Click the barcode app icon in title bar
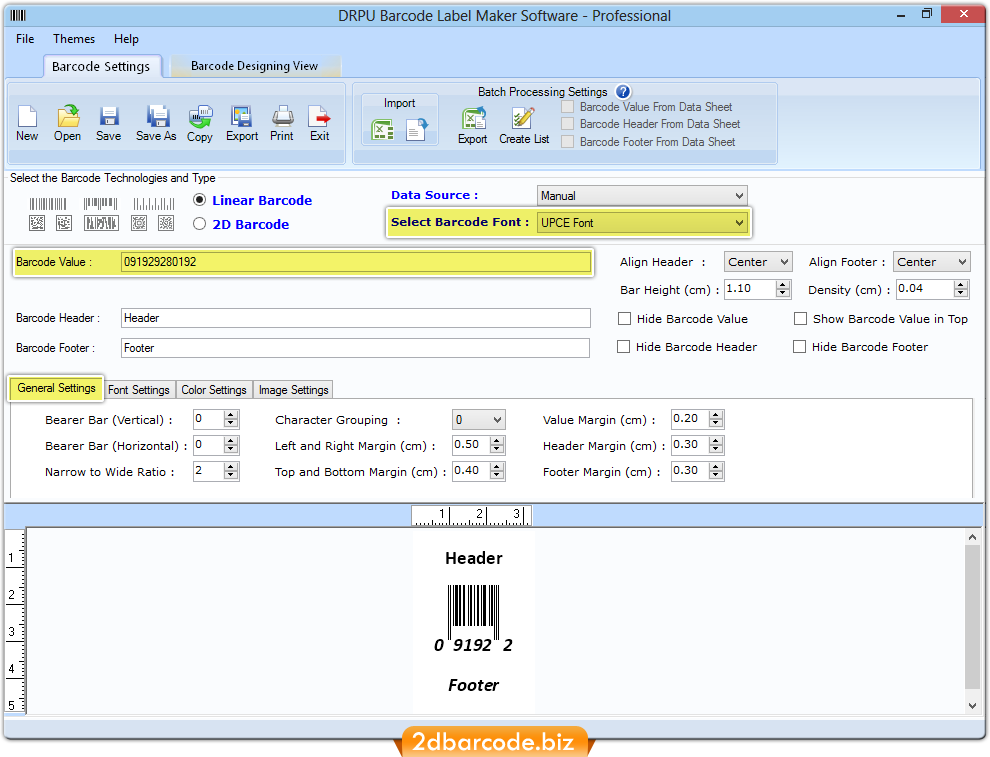 coord(18,15)
